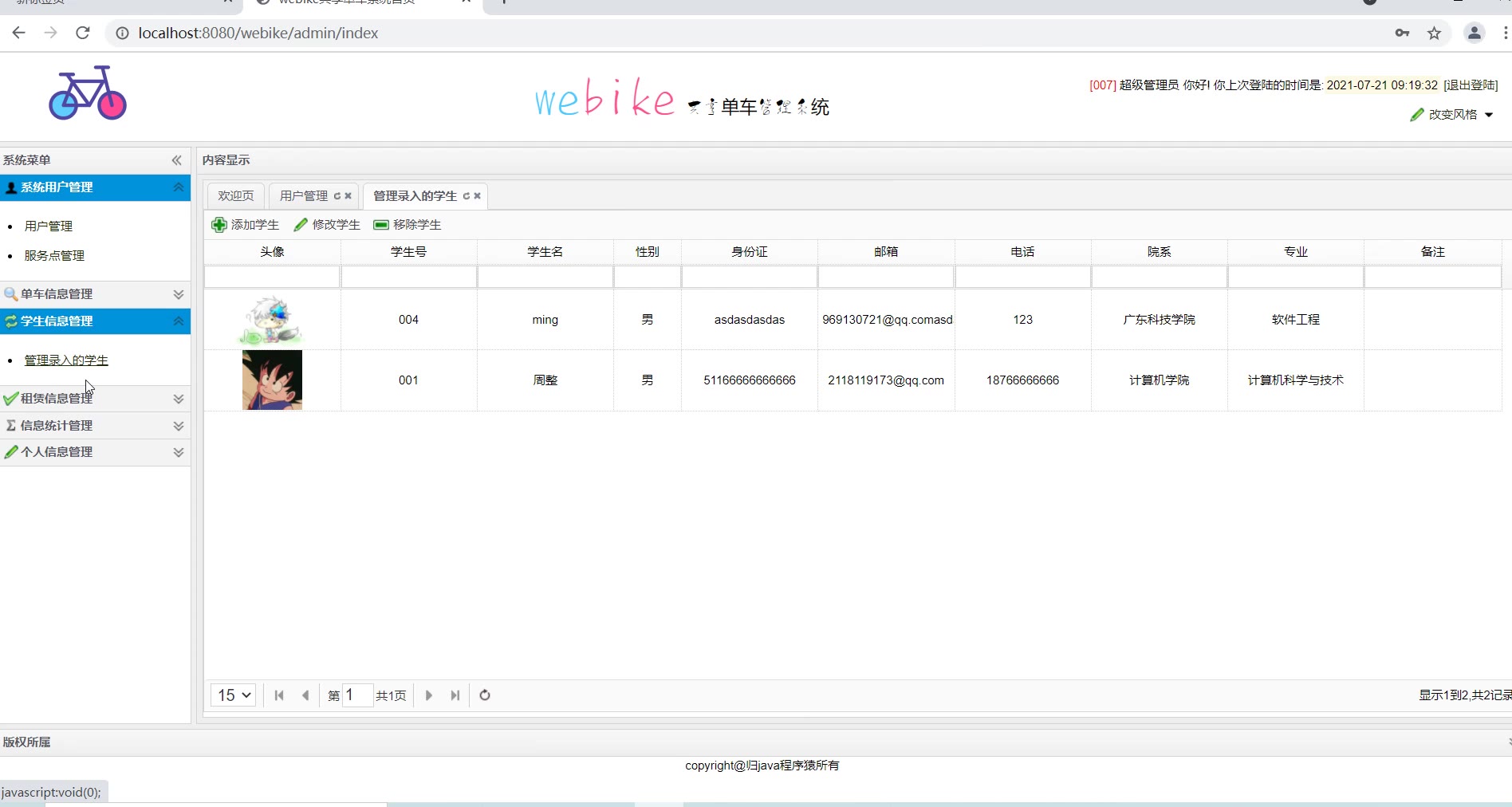Viewport: 1512px width, 807px height.
Task: Collapse the 系统菜单 sidebar panel
Action: coord(177,160)
